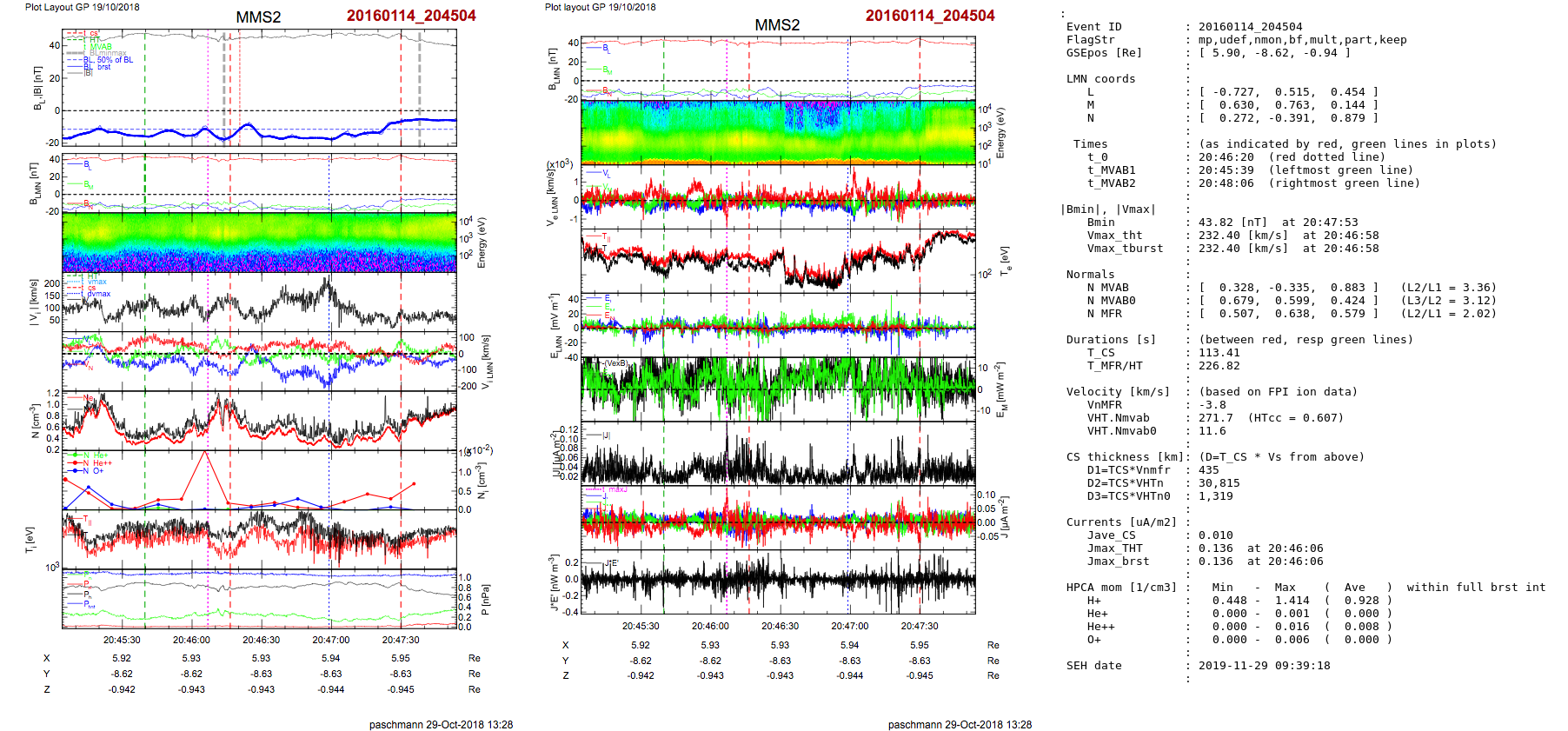1568x731 pixels.
Task: Select the 'Plot Layout GP 19/10/2018' header at top-left
Action: click(x=82, y=7)
